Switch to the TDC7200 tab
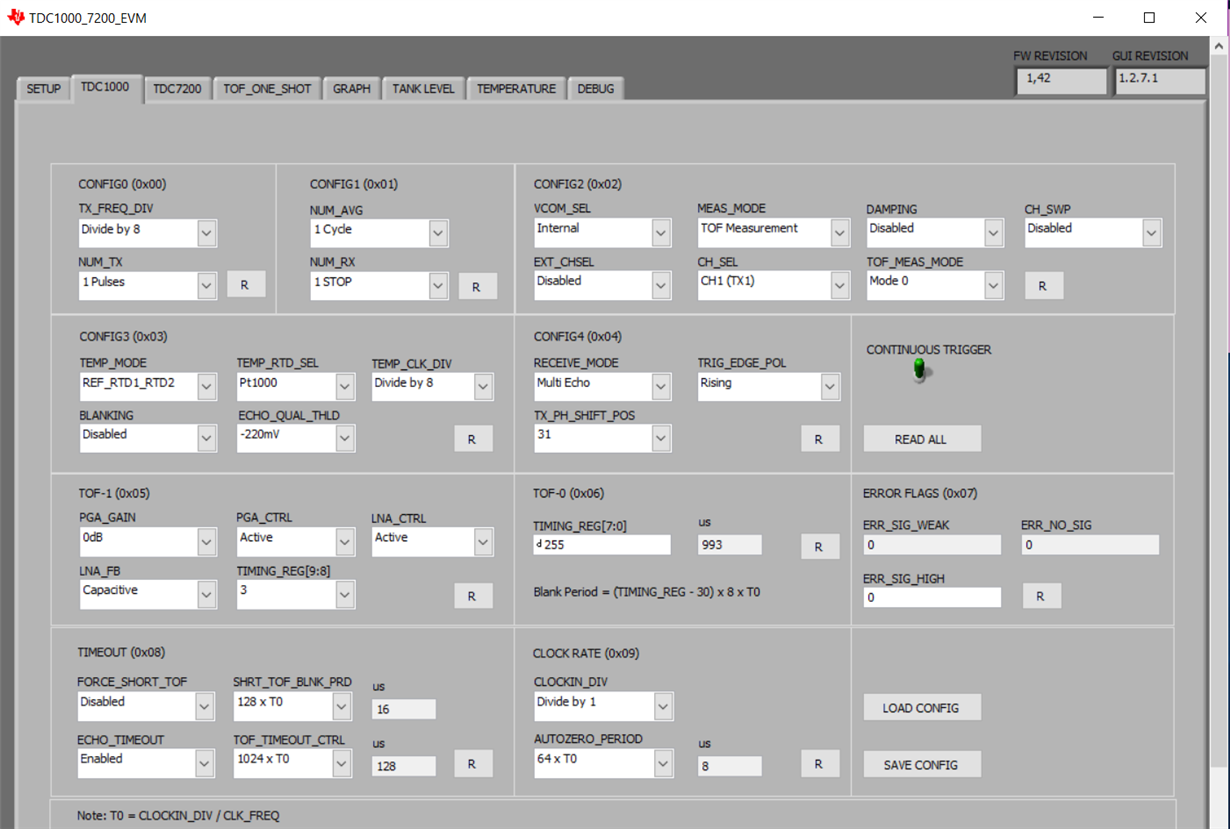 177,89
